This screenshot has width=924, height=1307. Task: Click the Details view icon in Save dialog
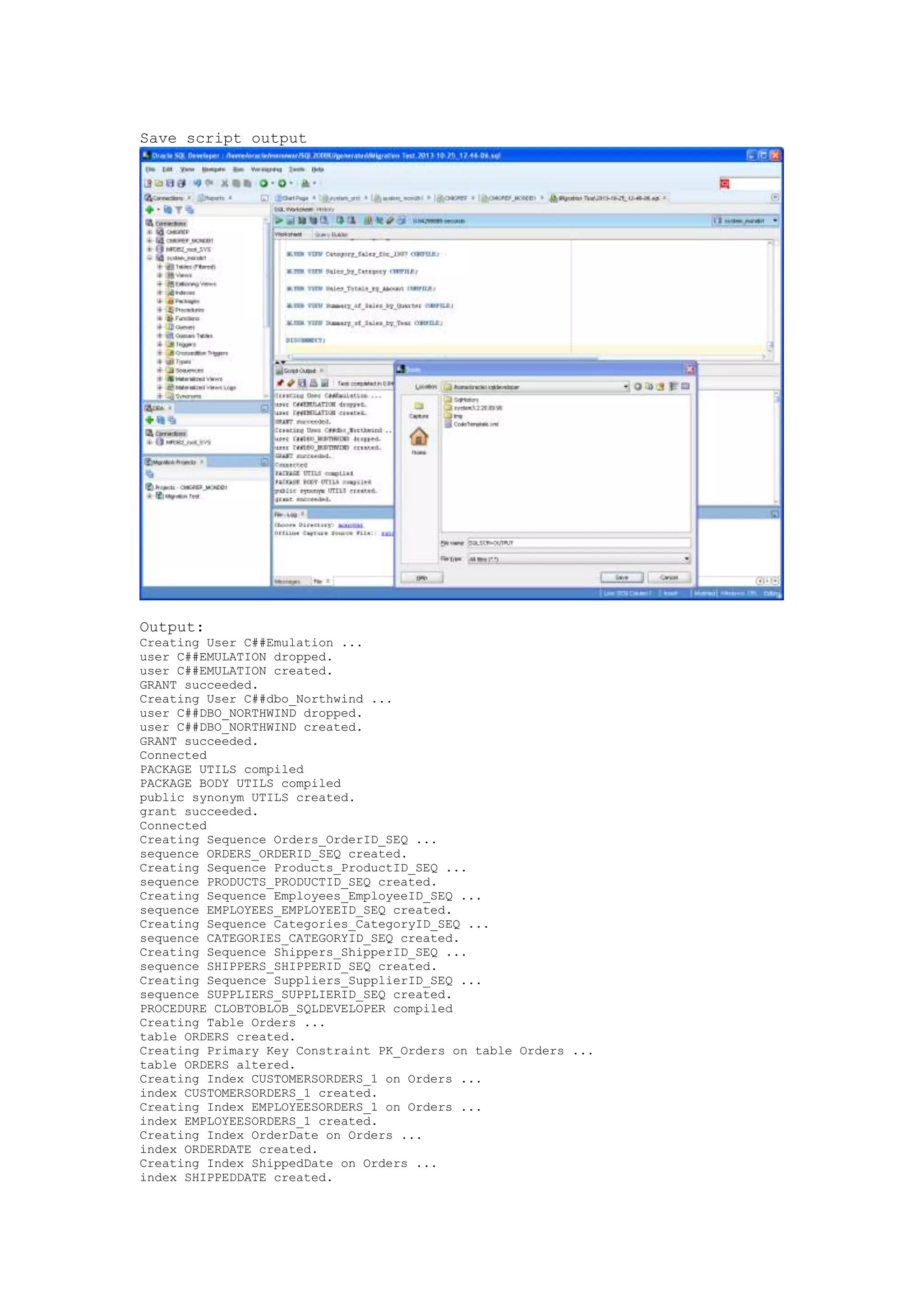pyautogui.click(x=685, y=386)
